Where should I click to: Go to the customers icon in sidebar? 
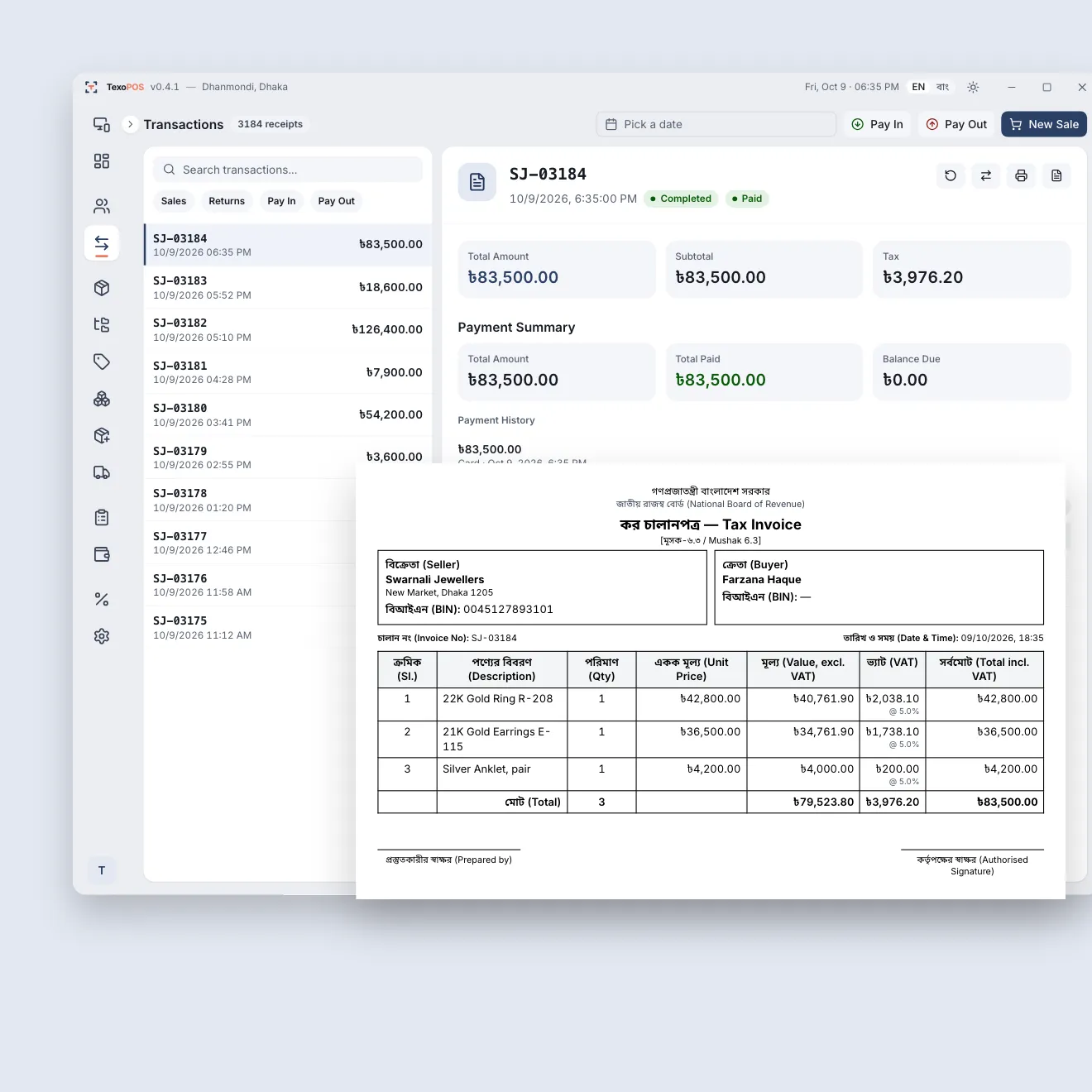coord(102,206)
